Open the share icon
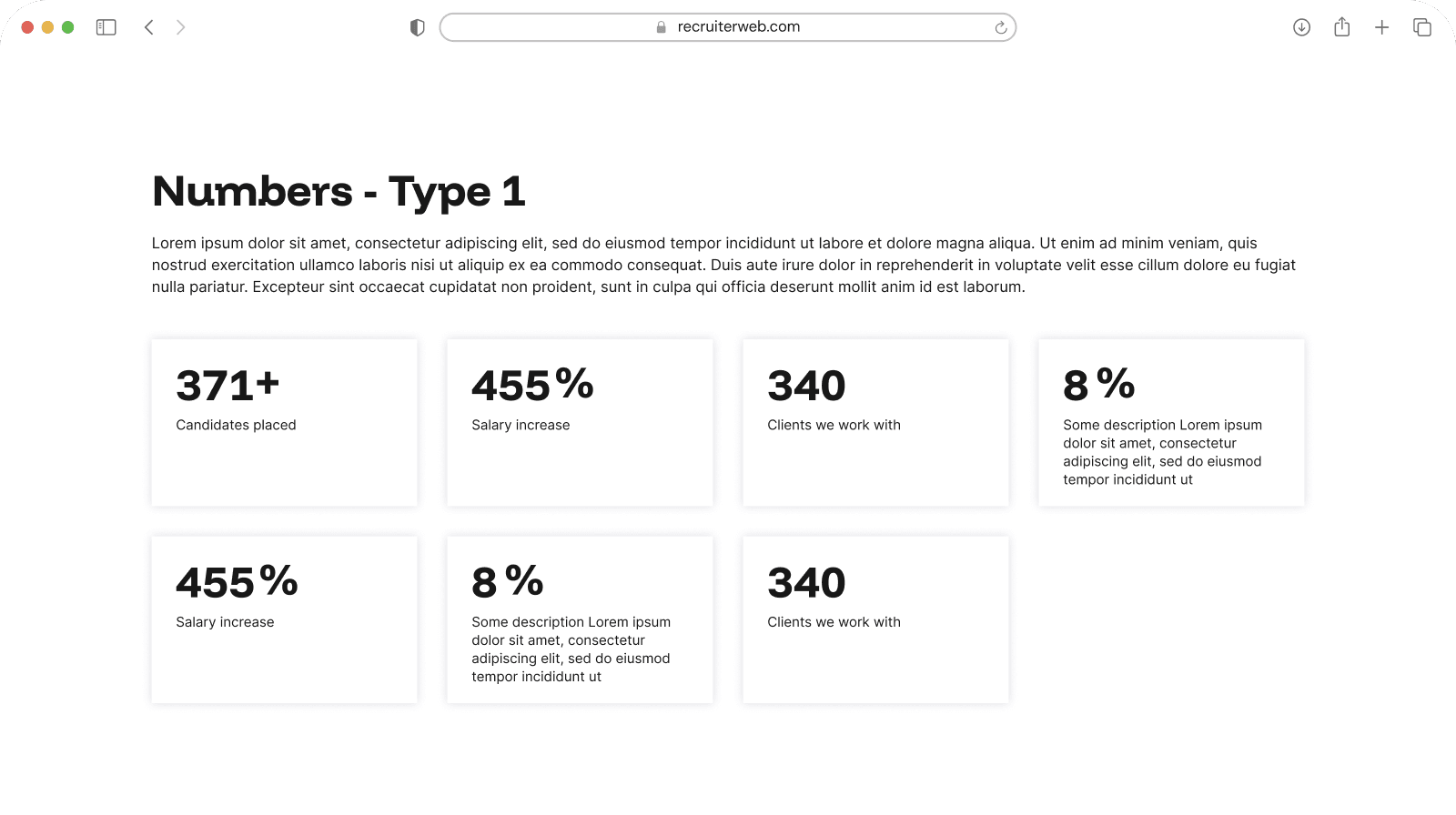1456x815 pixels. (x=1341, y=27)
